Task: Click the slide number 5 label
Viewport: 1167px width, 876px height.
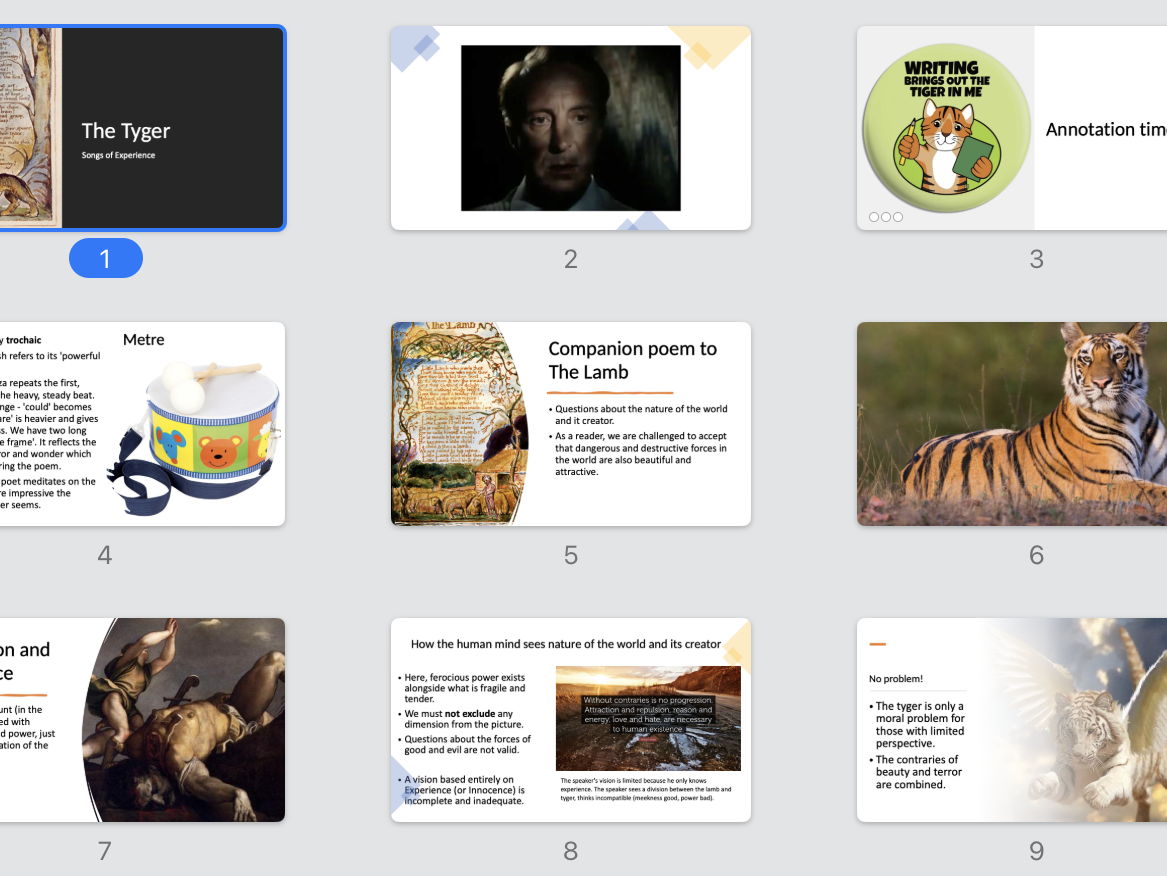Action: point(571,554)
